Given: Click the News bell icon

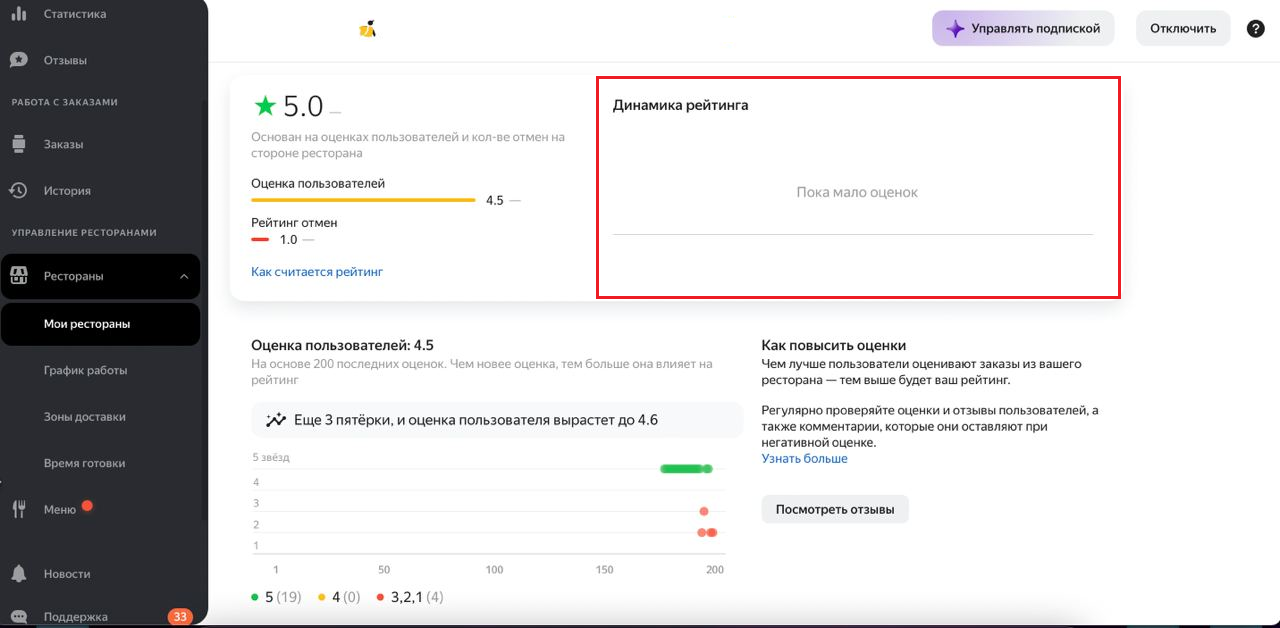Looking at the screenshot, I should point(18,574).
